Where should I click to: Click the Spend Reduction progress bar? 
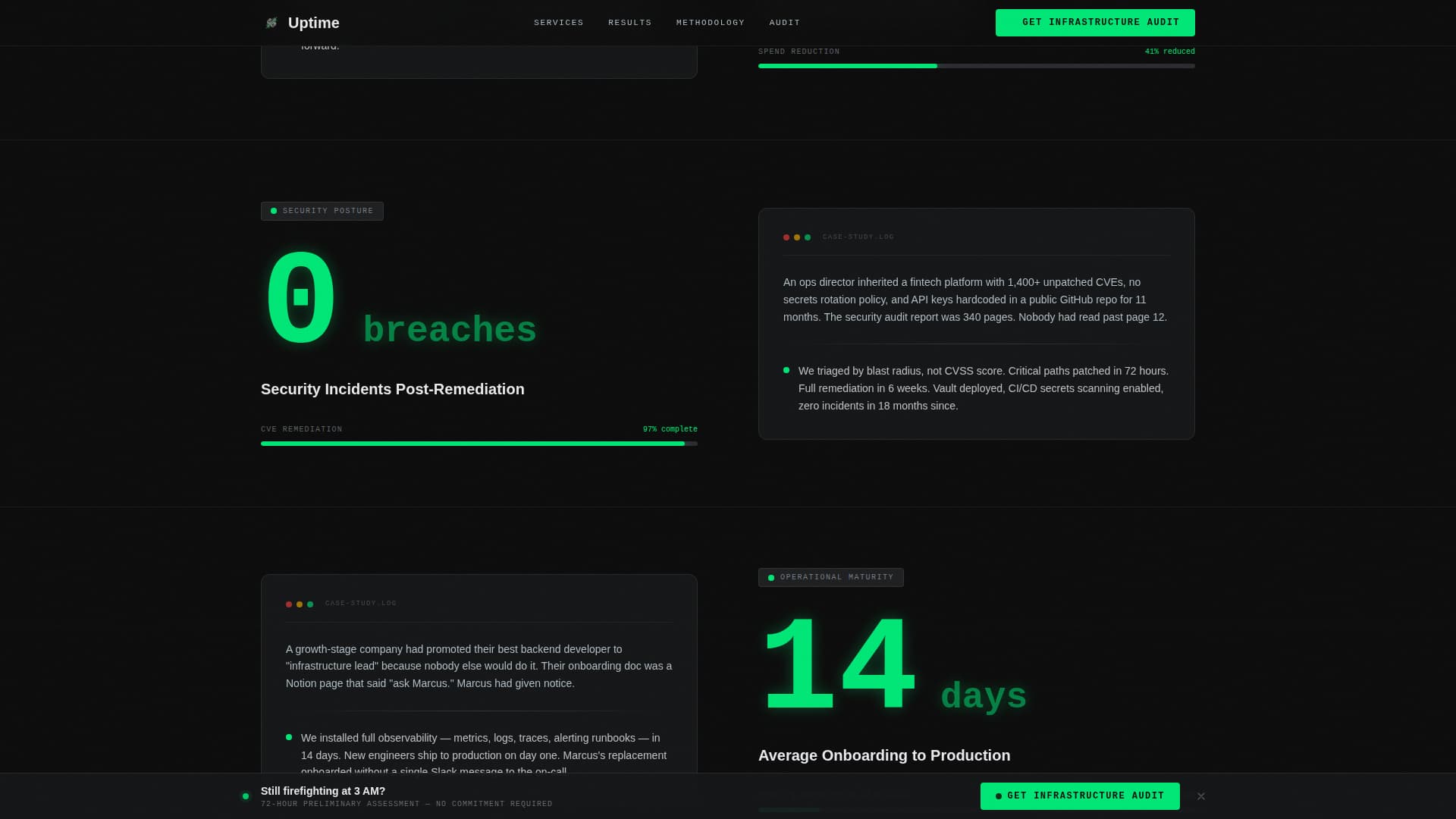pyautogui.click(x=977, y=66)
